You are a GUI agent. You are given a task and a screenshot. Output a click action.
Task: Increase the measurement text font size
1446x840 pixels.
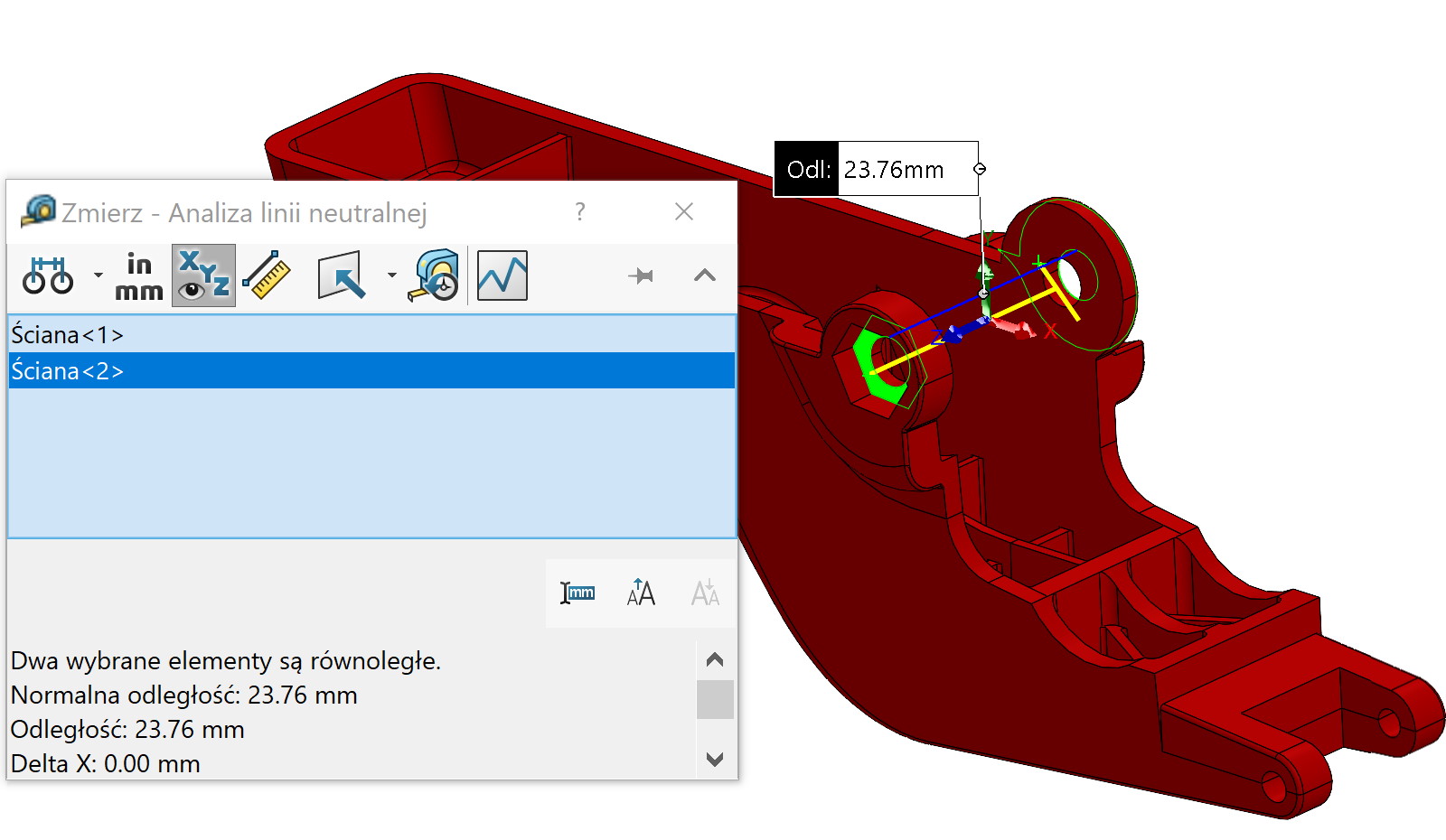[x=640, y=592]
